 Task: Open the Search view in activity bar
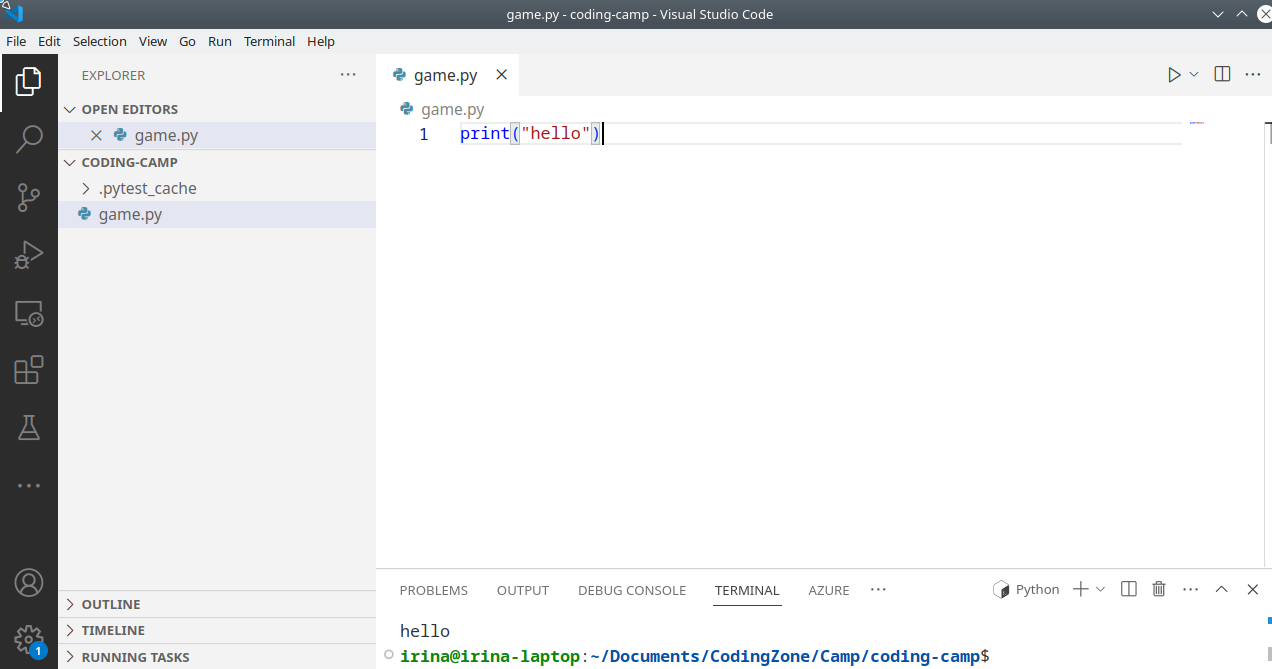(29, 139)
